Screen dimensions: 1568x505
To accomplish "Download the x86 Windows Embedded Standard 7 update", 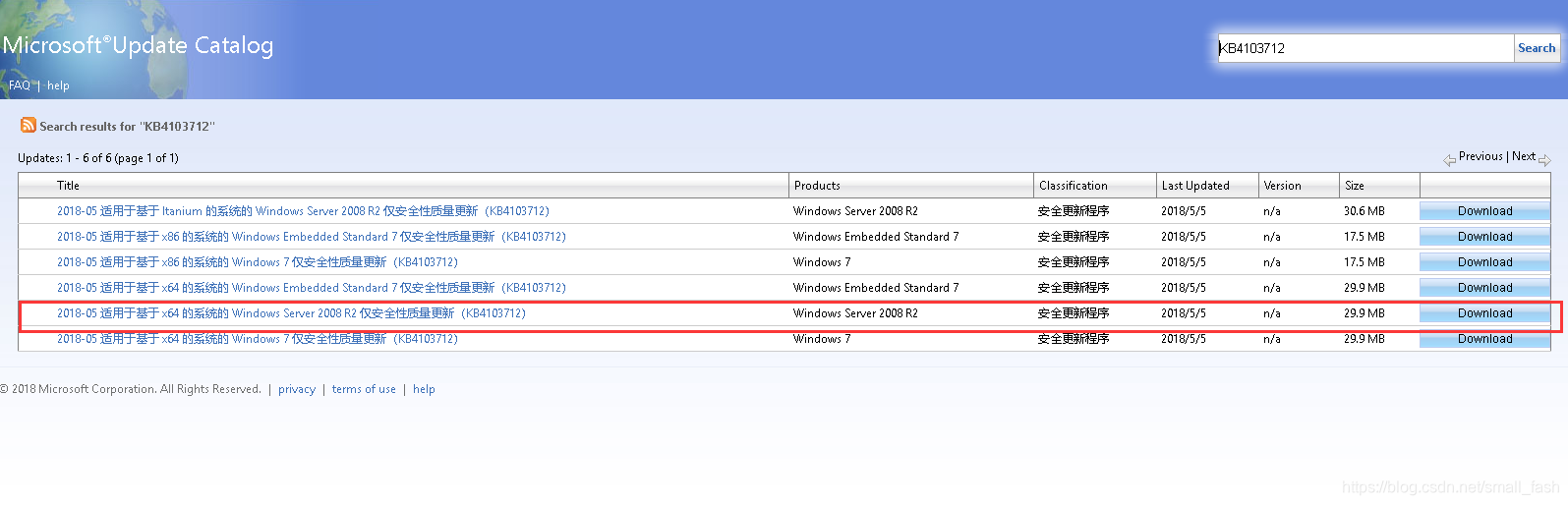I will click(x=1484, y=237).
